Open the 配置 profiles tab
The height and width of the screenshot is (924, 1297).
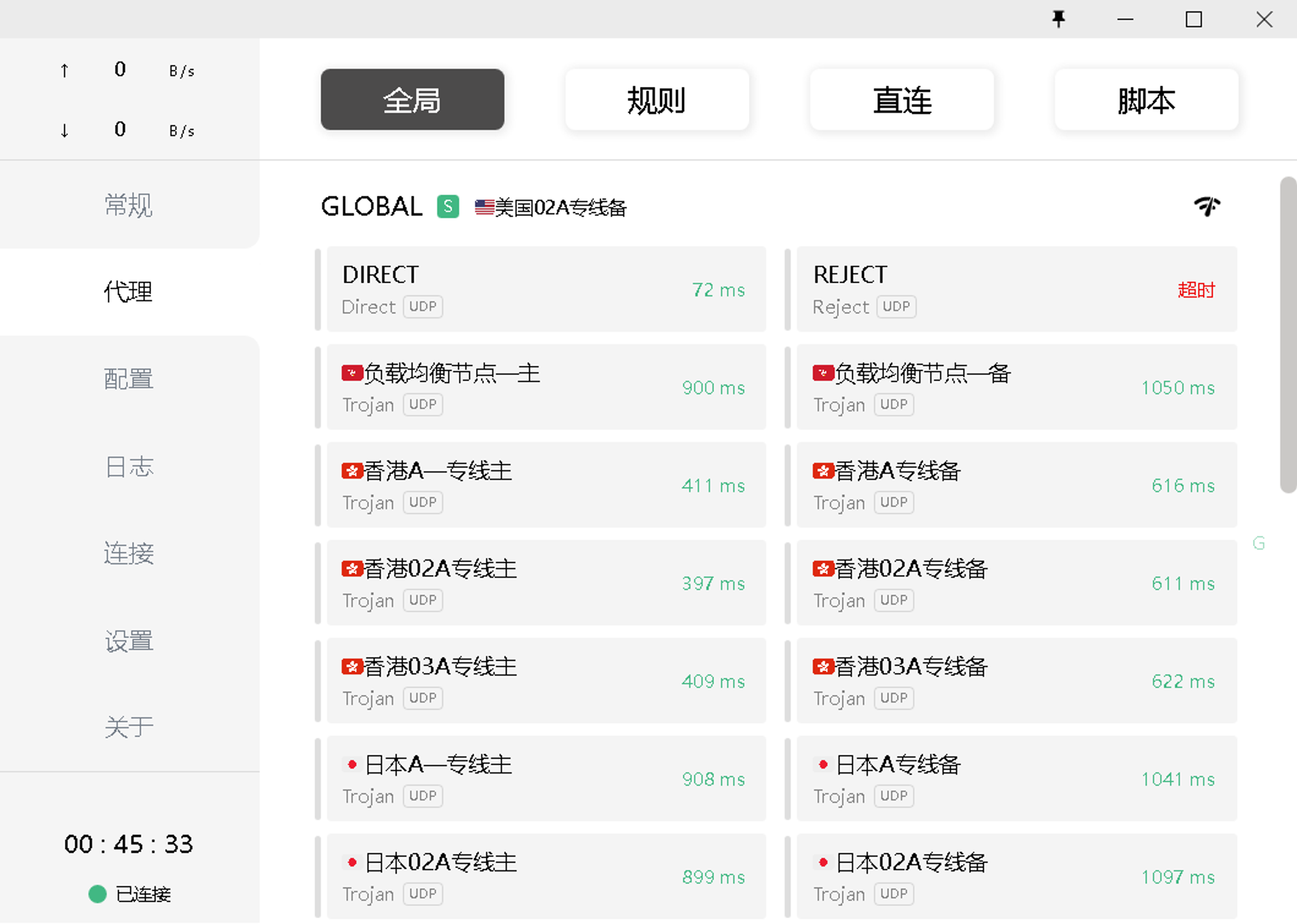128,379
